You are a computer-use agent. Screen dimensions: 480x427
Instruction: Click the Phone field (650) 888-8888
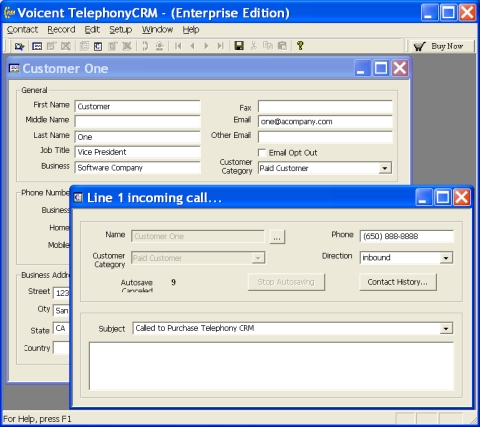406,236
